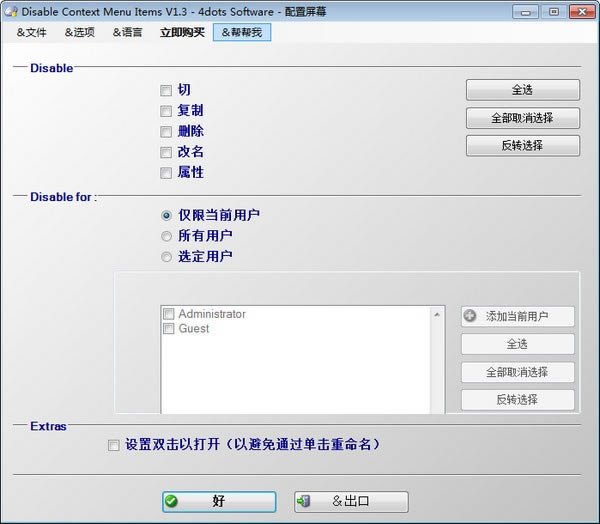Click the user list scrollbar up arrow
The image size is (600, 524).
coord(437,315)
